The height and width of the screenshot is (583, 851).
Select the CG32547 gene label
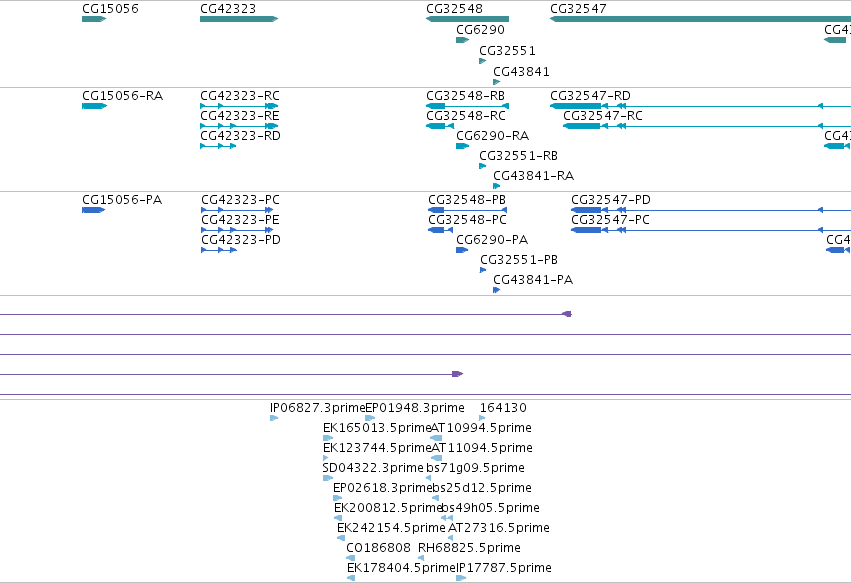coord(578,9)
